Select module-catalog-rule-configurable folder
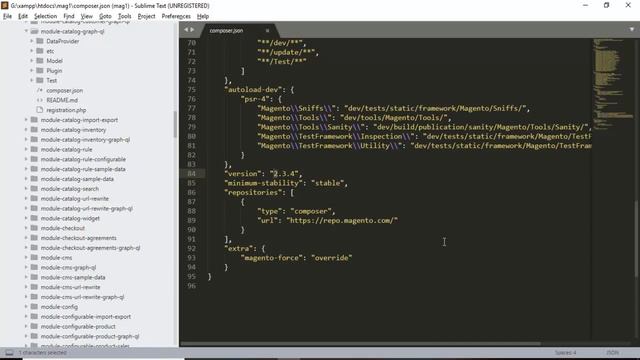640x360 pixels. click(x=83, y=159)
